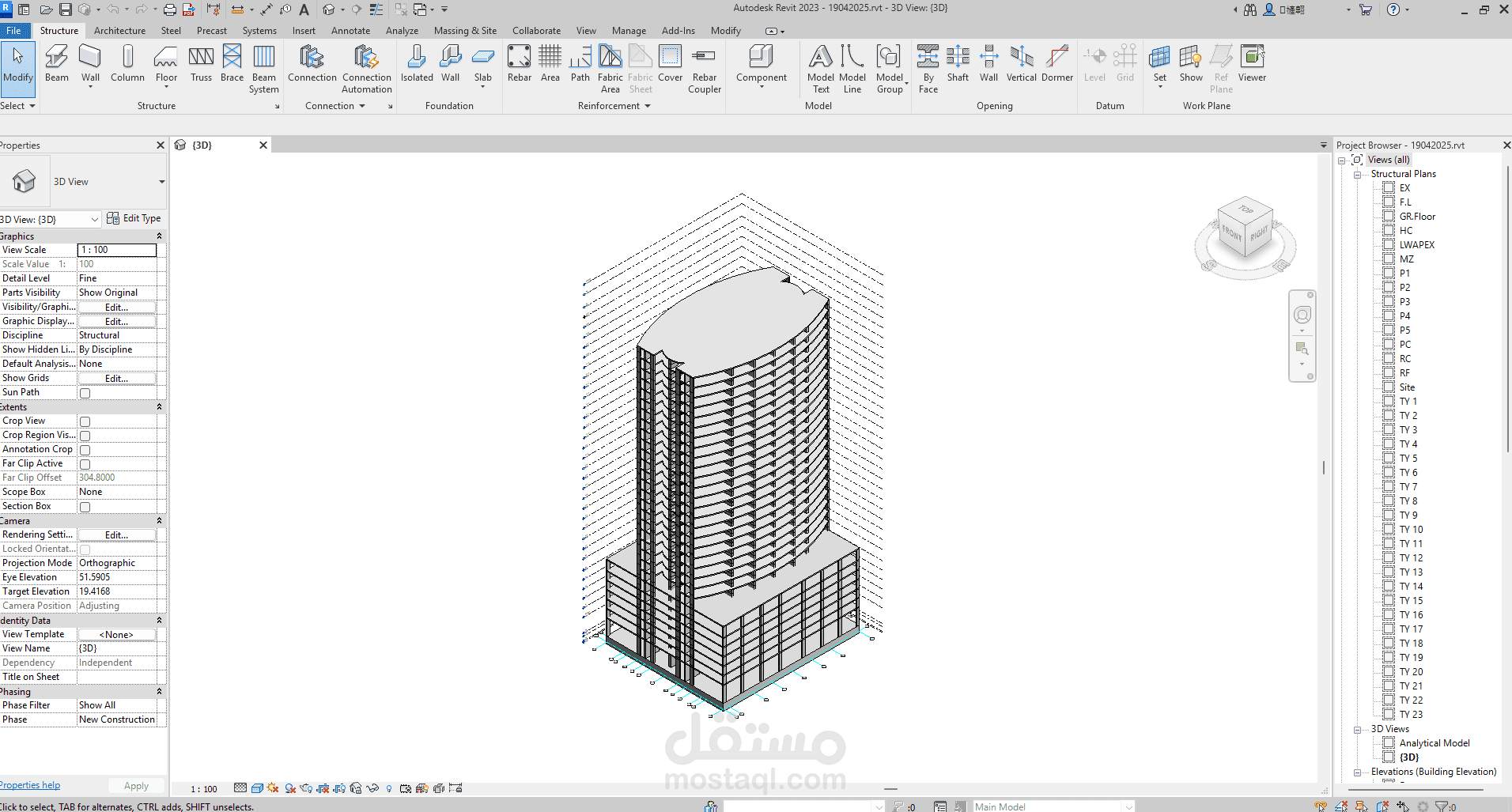Image resolution: width=1512 pixels, height=812 pixels.
Task: Toggle Crop Region Visible checkbox
Action: pyautogui.click(x=85, y=436)
